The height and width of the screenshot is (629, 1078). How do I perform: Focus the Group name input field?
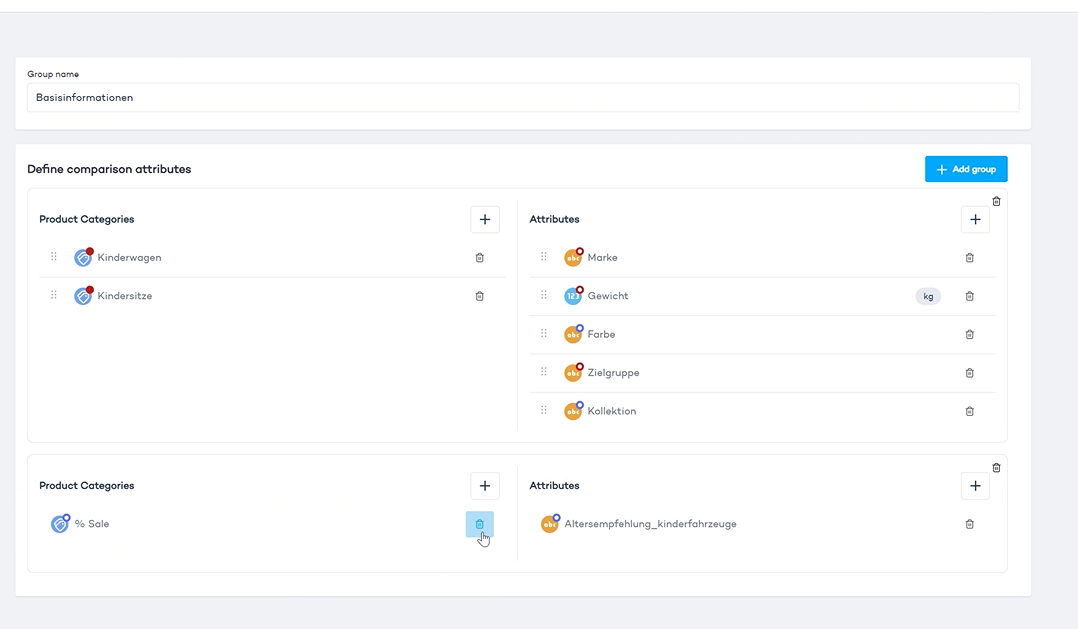(522, 98)
